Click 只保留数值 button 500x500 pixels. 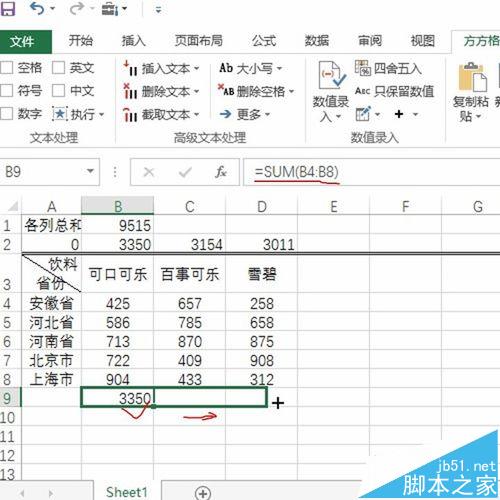[x=394, y=91]
